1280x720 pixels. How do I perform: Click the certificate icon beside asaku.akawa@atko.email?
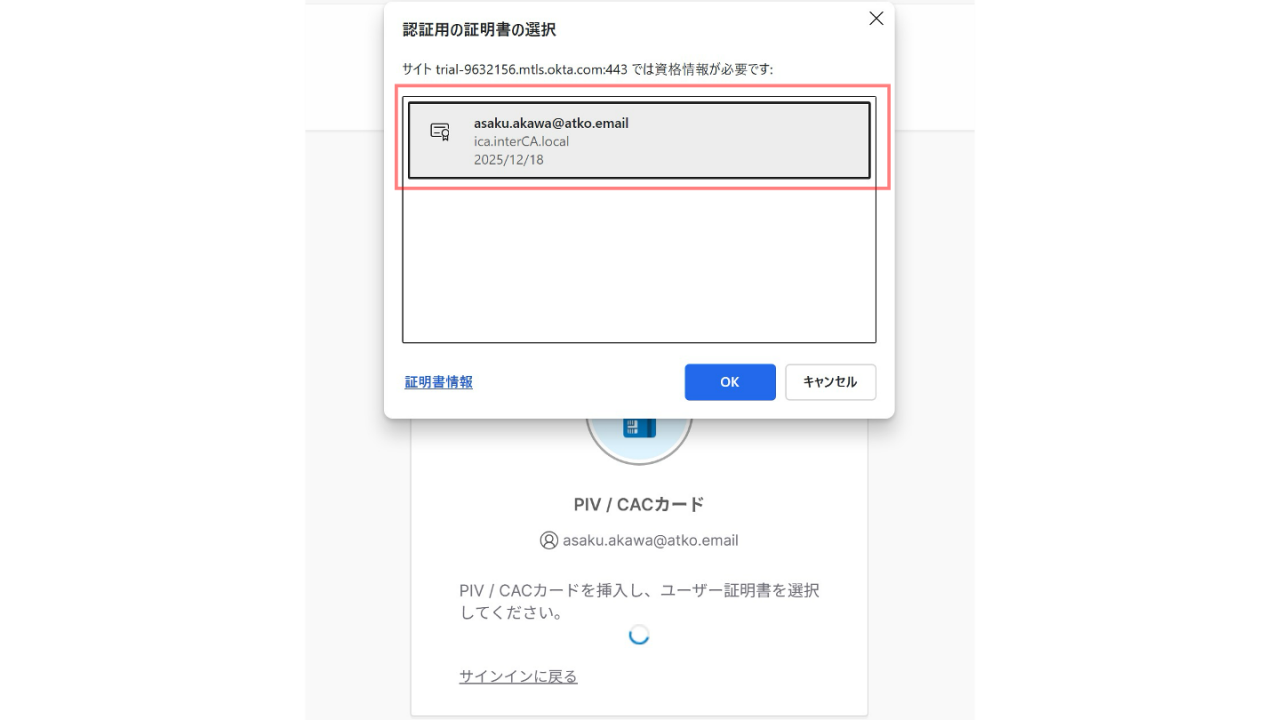pos(440,132)
